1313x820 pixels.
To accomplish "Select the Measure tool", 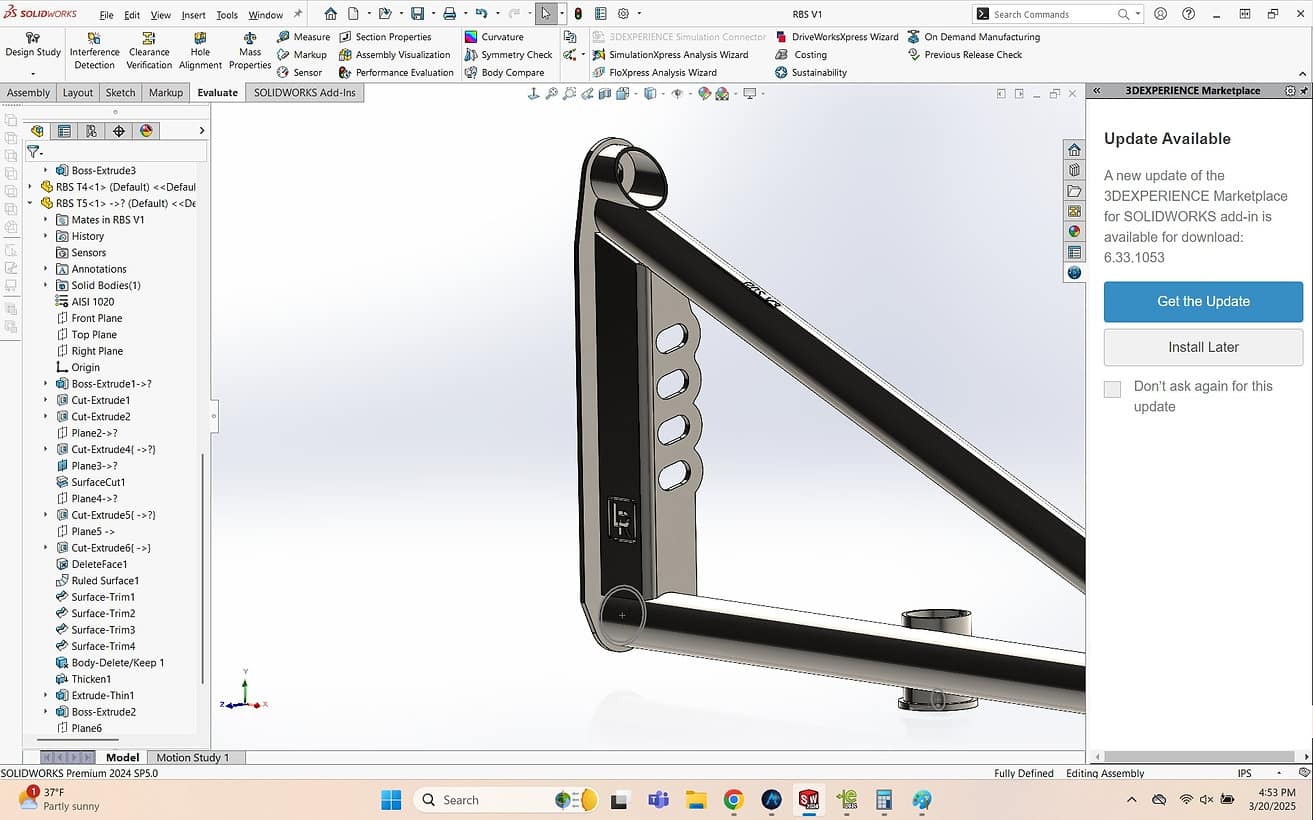I will 303,37.
